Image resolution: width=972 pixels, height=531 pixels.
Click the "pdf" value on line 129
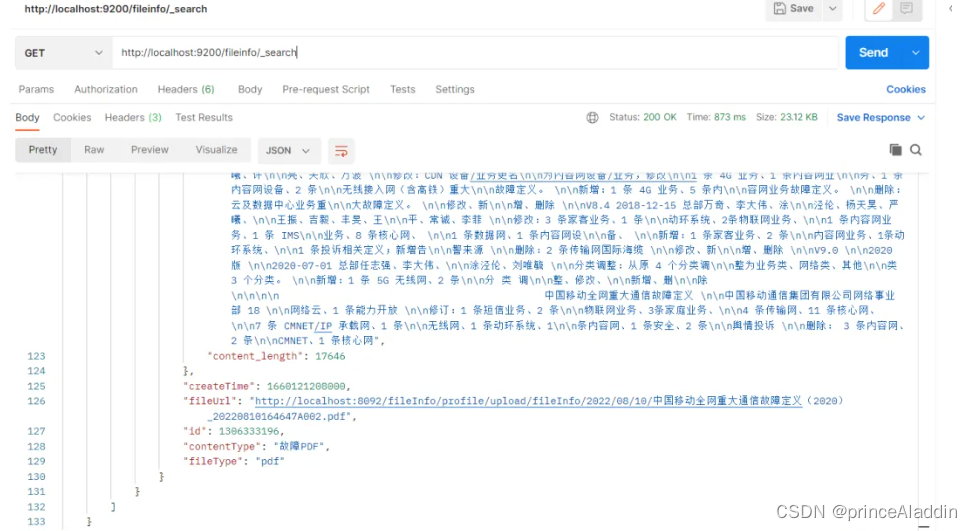click(x=270, y=462)
